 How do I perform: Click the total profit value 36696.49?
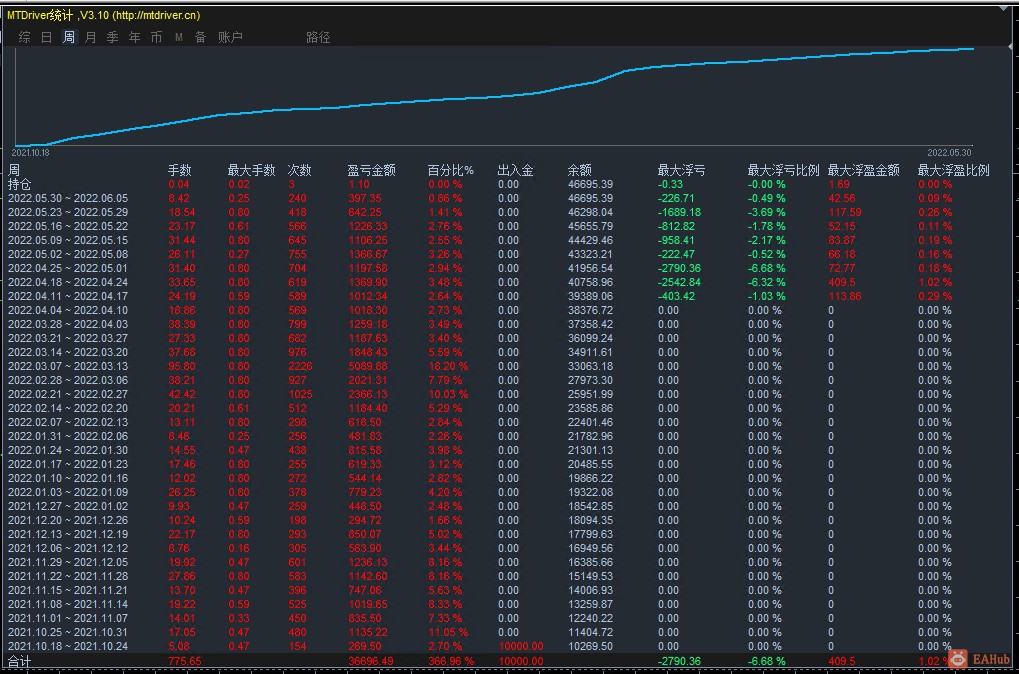(370, 661)
